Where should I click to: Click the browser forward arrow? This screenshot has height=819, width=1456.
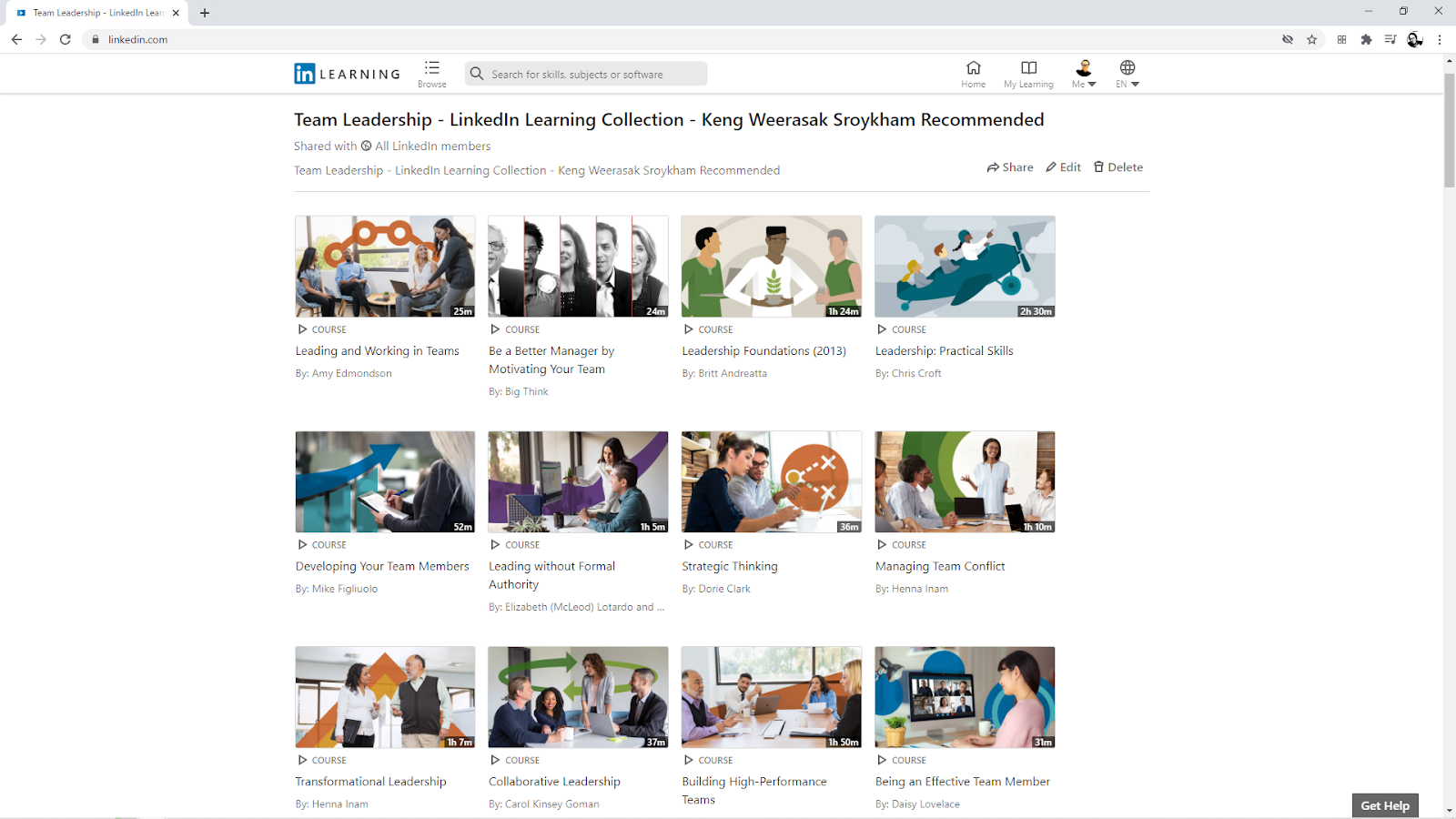[x=41, y=39]
